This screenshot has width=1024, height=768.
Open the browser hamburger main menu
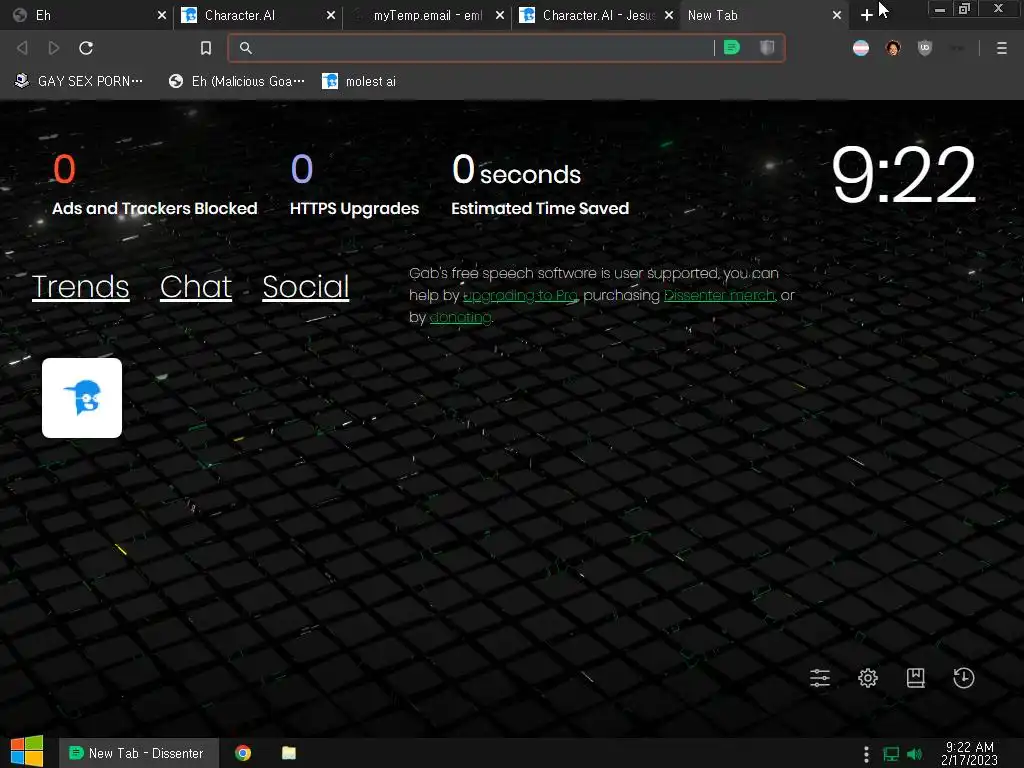point(1001,48)
